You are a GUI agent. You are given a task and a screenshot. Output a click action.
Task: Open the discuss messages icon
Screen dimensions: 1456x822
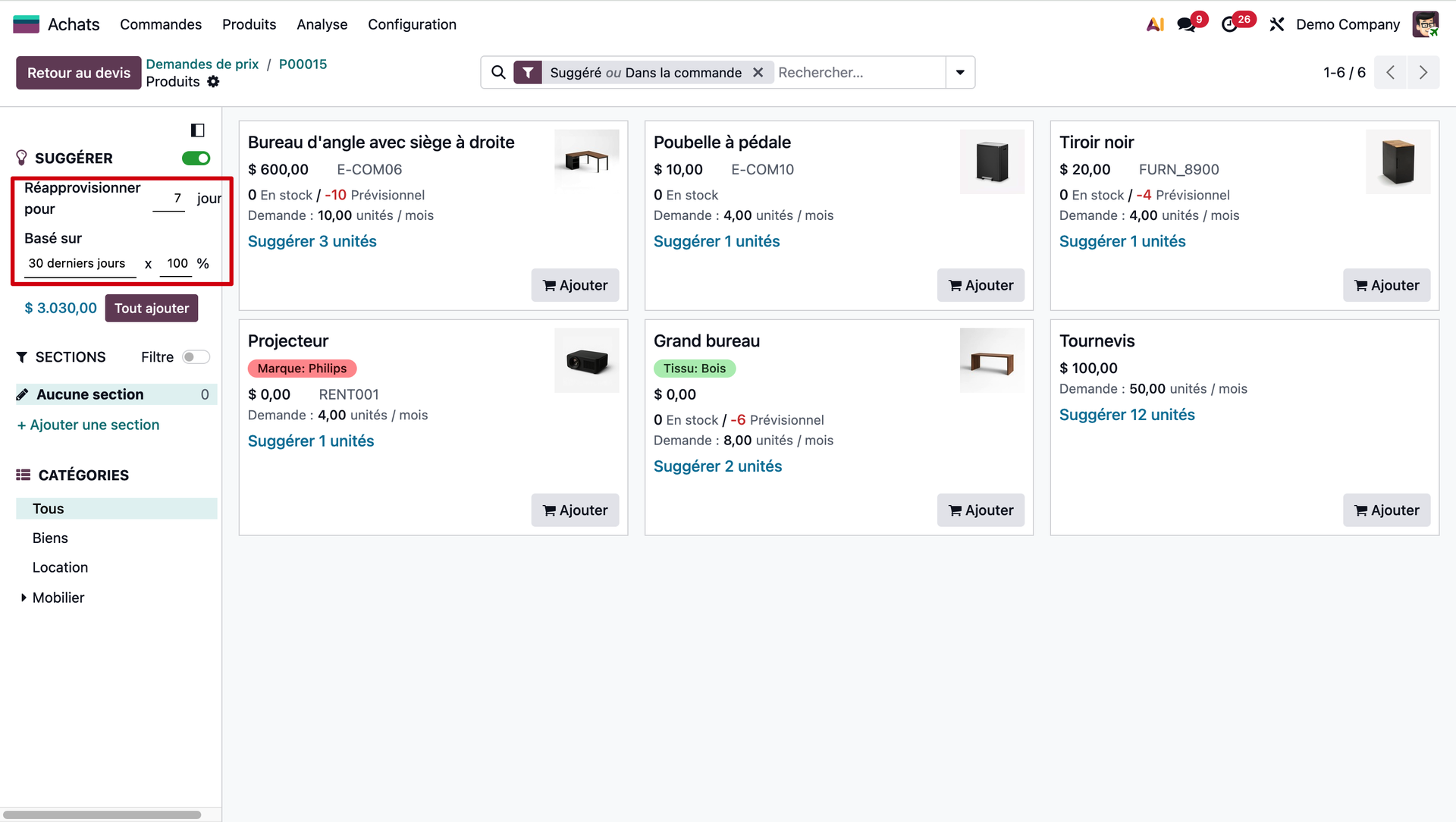tap(1186, 24)
